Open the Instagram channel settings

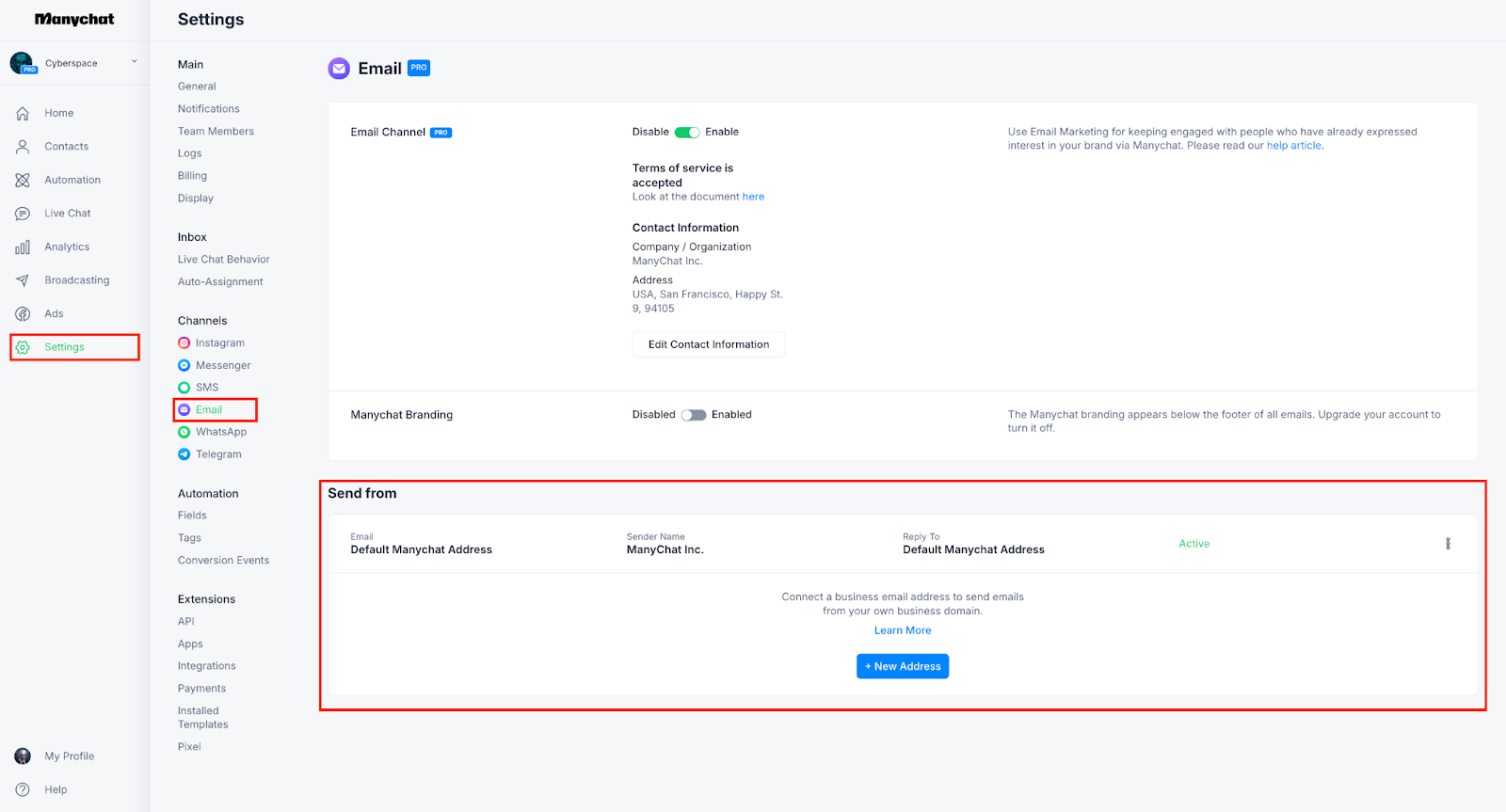click(219, 343)
